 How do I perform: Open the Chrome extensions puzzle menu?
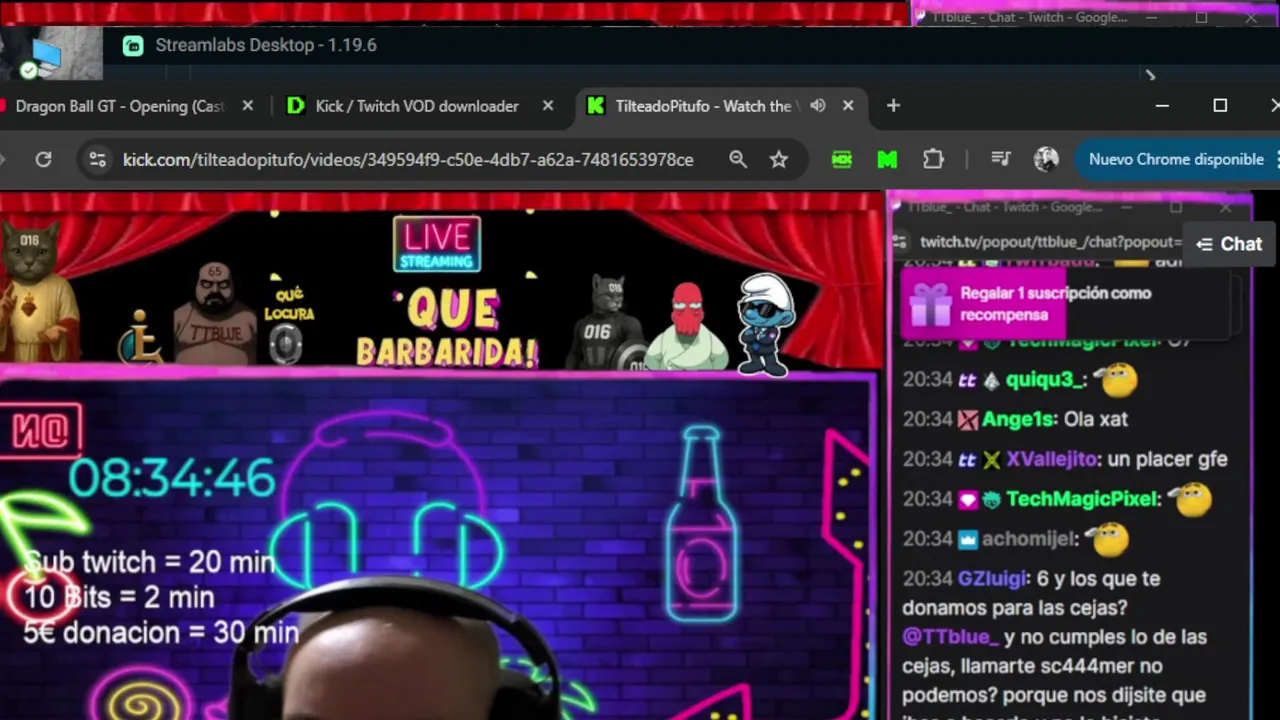933,159
